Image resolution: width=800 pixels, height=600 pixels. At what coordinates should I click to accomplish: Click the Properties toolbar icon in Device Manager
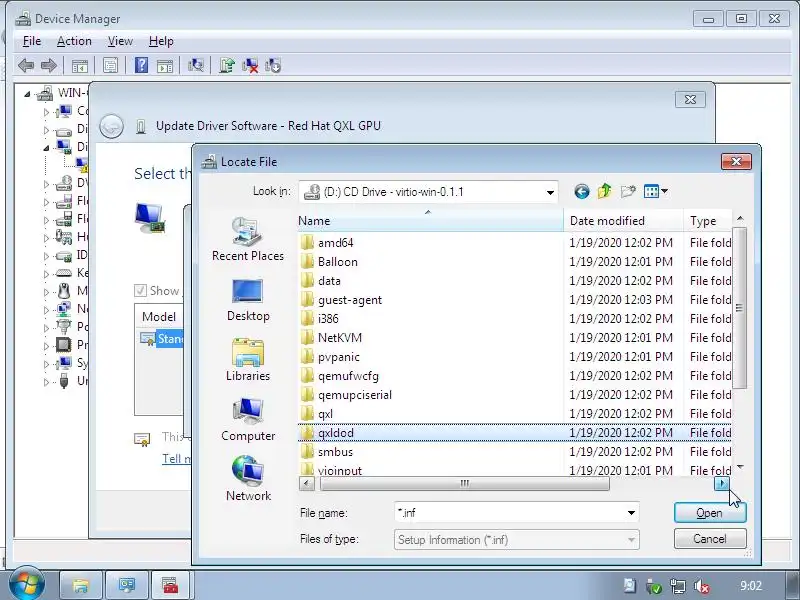(x=110, y=65)
